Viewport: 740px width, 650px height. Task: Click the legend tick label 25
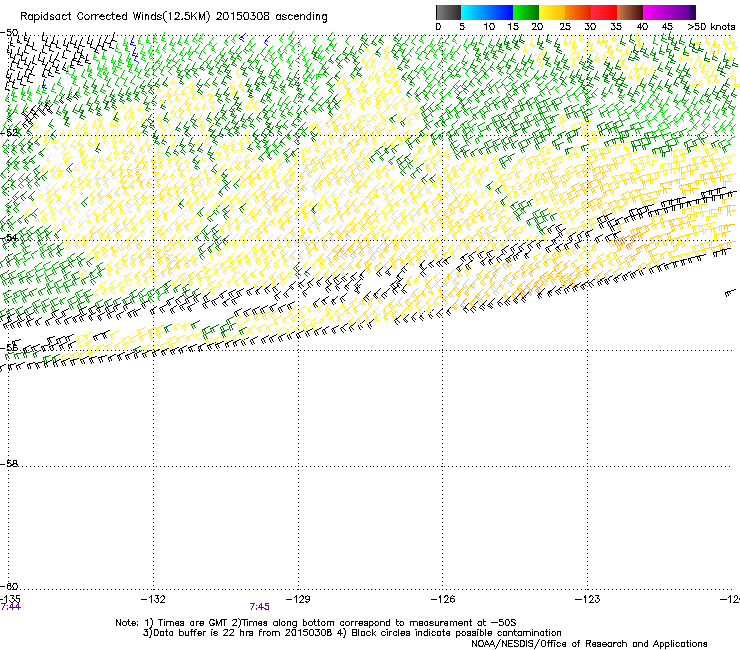[565, 27]
